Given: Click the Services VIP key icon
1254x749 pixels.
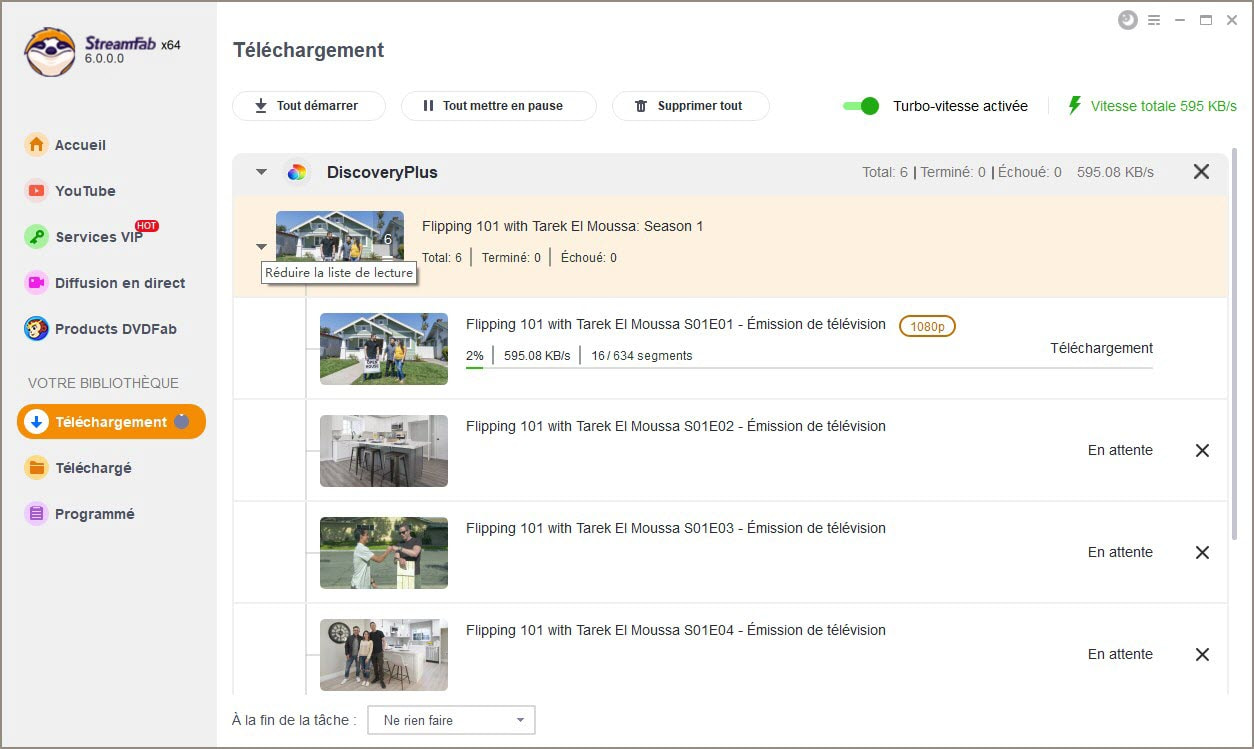Looking at the screenshot, I should coord(36,237).
